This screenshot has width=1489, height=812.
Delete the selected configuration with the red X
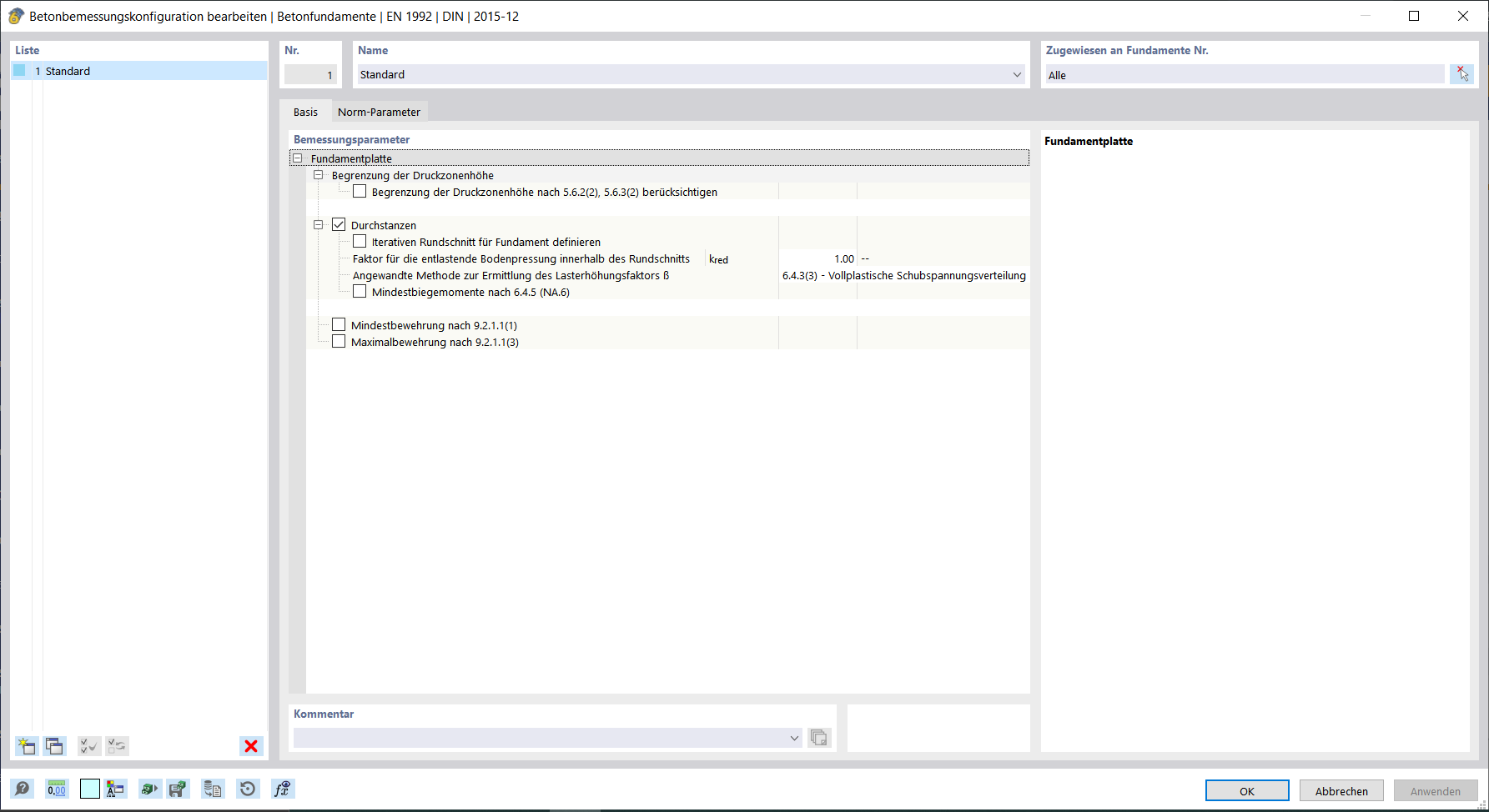pos(251,746)
